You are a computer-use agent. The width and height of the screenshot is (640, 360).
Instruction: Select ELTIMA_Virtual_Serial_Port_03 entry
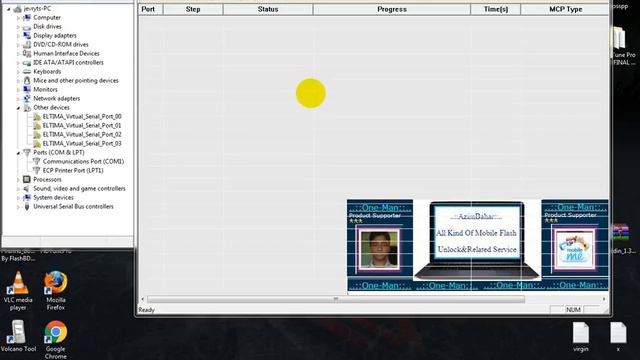82,143
